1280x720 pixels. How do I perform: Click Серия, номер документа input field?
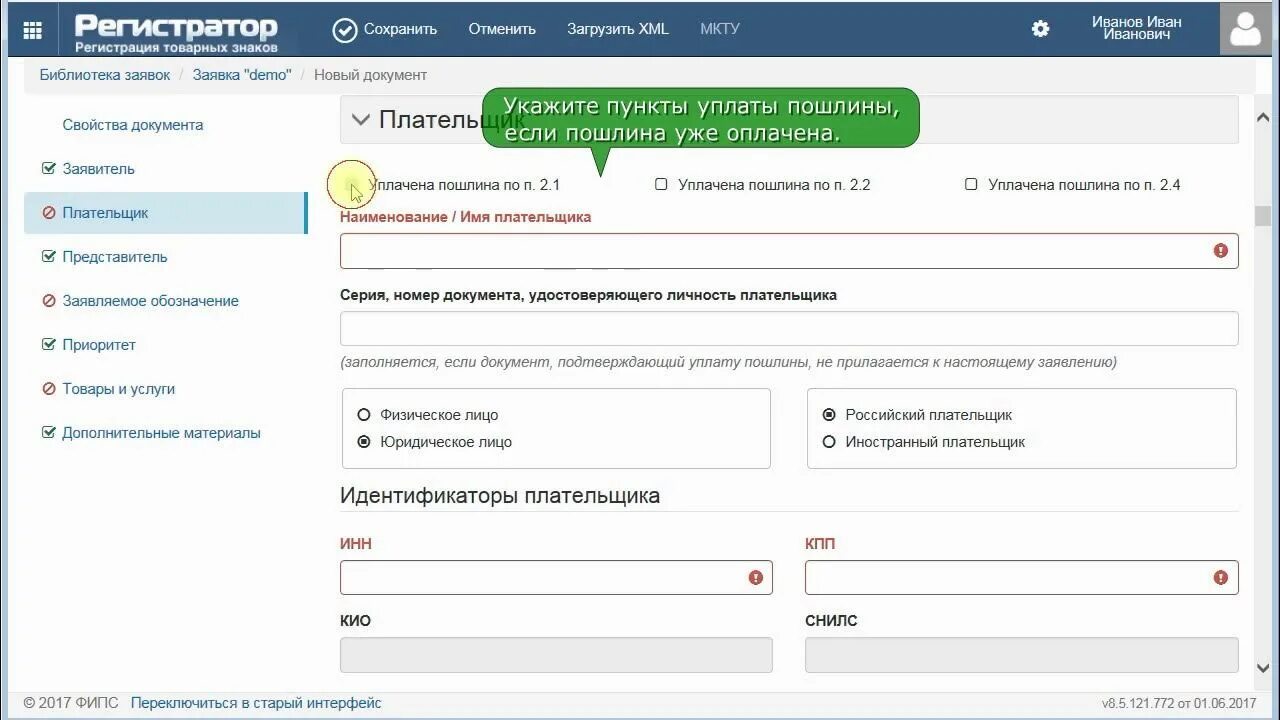pos(789,329)
